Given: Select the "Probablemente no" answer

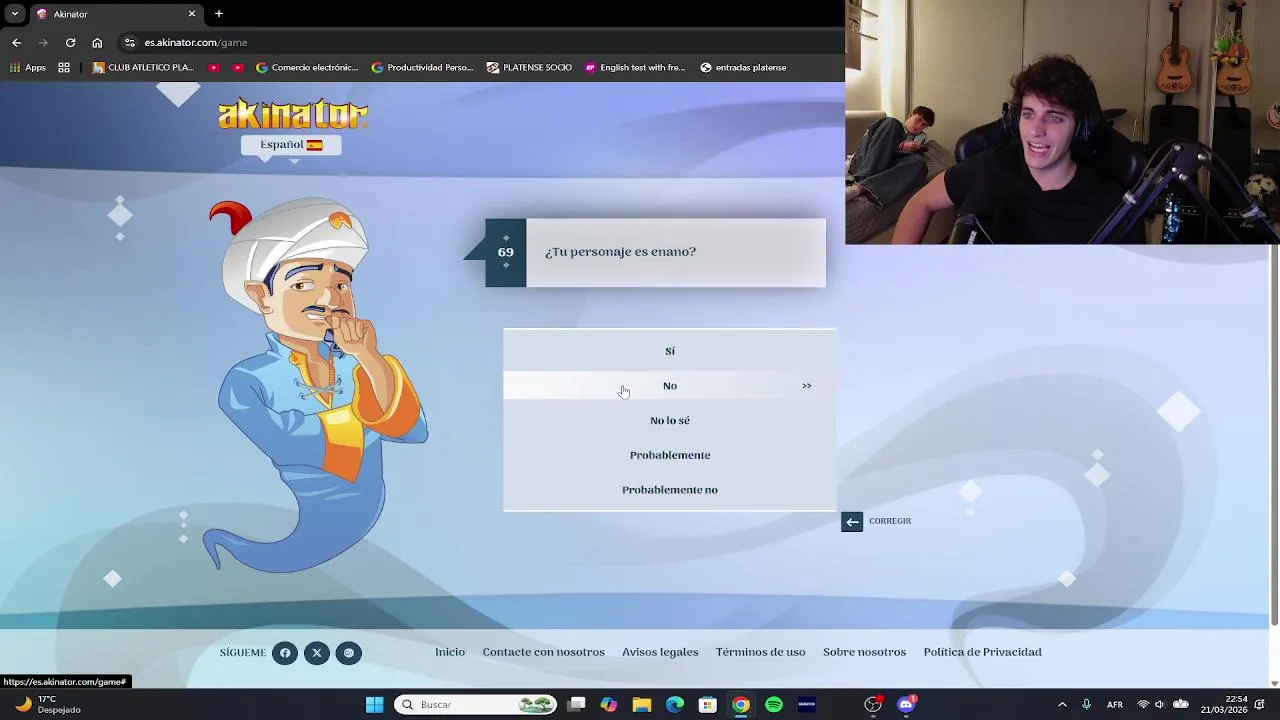Looking at the screenshot, I should click(x=669, y=490).
